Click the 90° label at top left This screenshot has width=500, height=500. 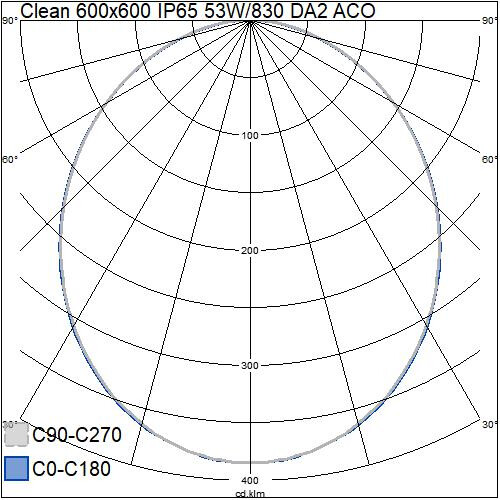[10, 21]
